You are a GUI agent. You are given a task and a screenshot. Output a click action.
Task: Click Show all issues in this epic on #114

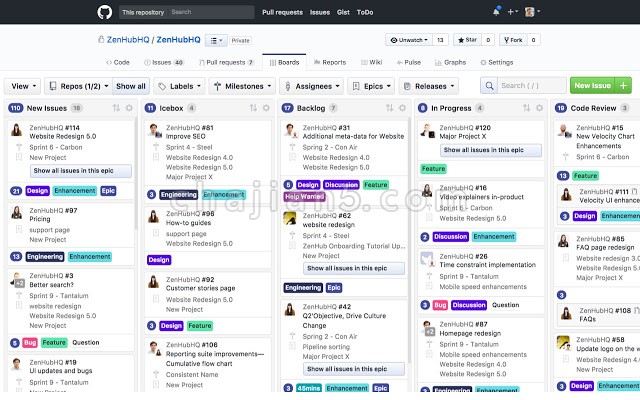[81, 171]
